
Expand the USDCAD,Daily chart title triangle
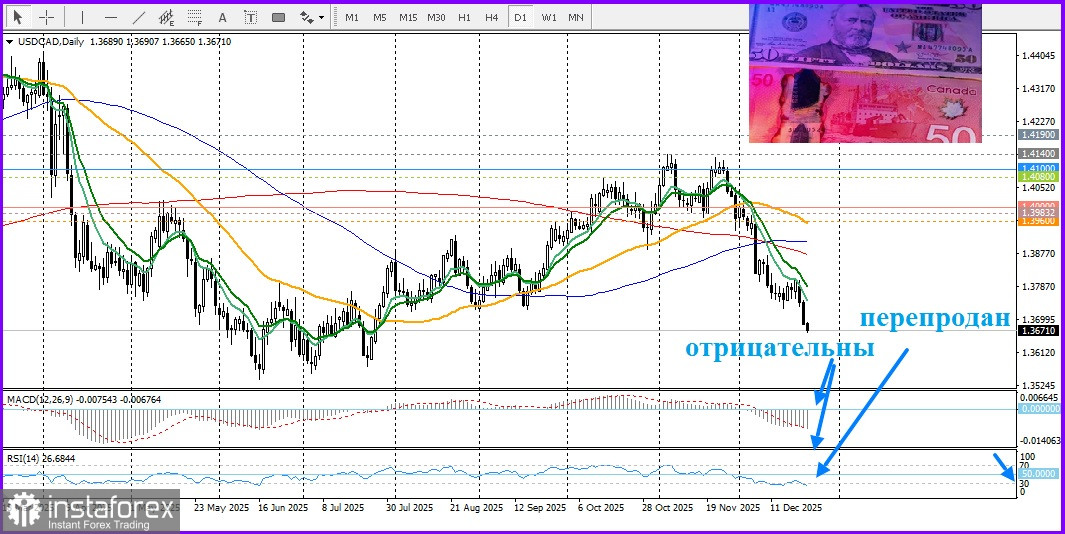(x=9, y=42)
